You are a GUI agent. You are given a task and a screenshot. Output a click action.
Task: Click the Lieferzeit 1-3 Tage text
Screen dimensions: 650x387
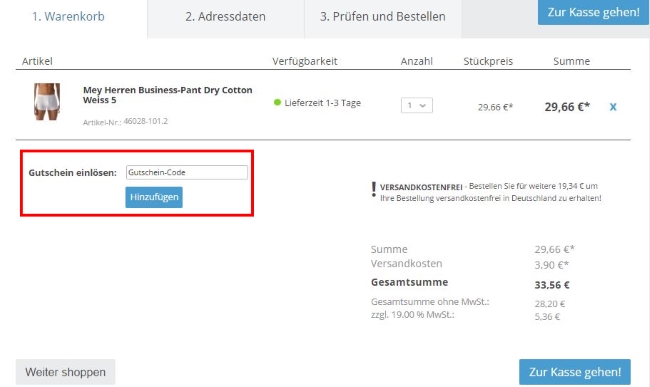coord(323,103)
